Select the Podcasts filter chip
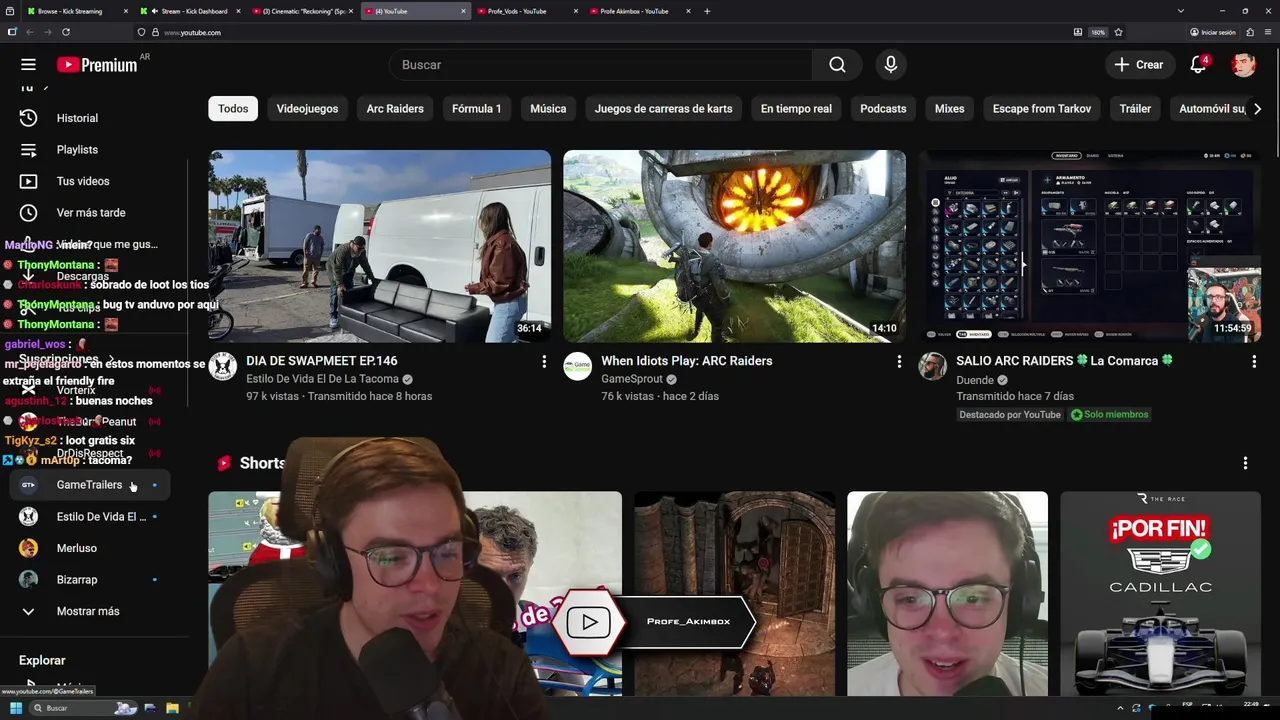 [883, 108]
